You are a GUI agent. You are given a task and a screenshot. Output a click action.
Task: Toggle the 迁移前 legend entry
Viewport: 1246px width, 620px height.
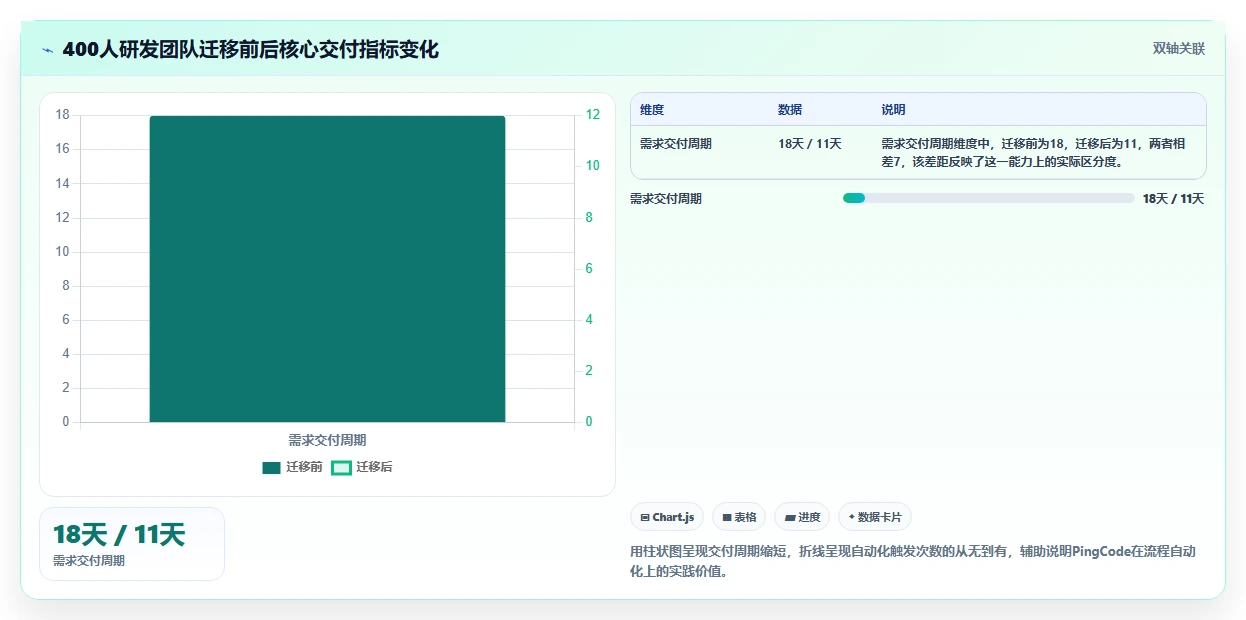[292, 467]
